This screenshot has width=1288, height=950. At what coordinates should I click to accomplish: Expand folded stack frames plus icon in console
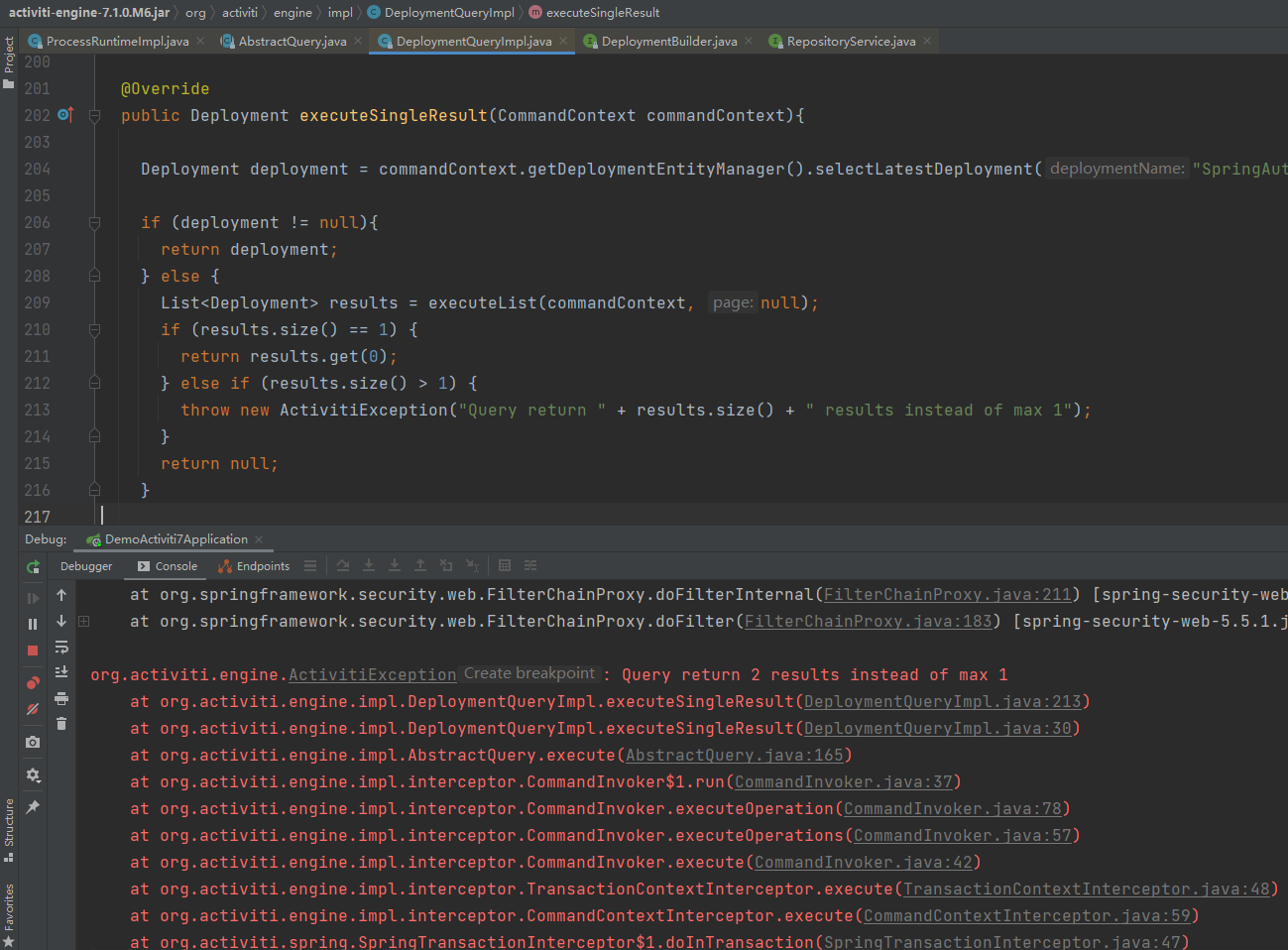pyautogui.click(x=84, y=621)
